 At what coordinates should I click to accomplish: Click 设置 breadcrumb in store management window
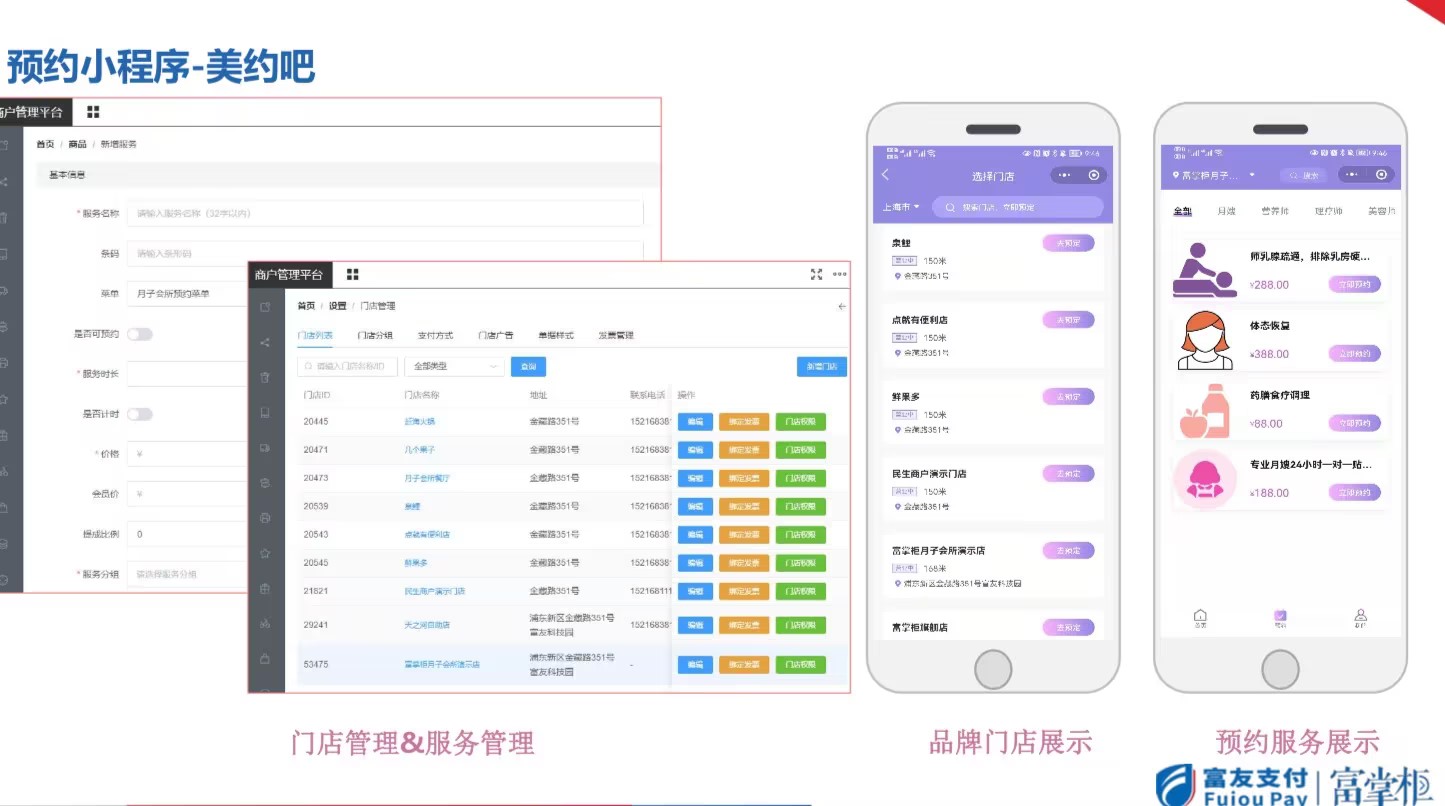[x=338, y=306]
